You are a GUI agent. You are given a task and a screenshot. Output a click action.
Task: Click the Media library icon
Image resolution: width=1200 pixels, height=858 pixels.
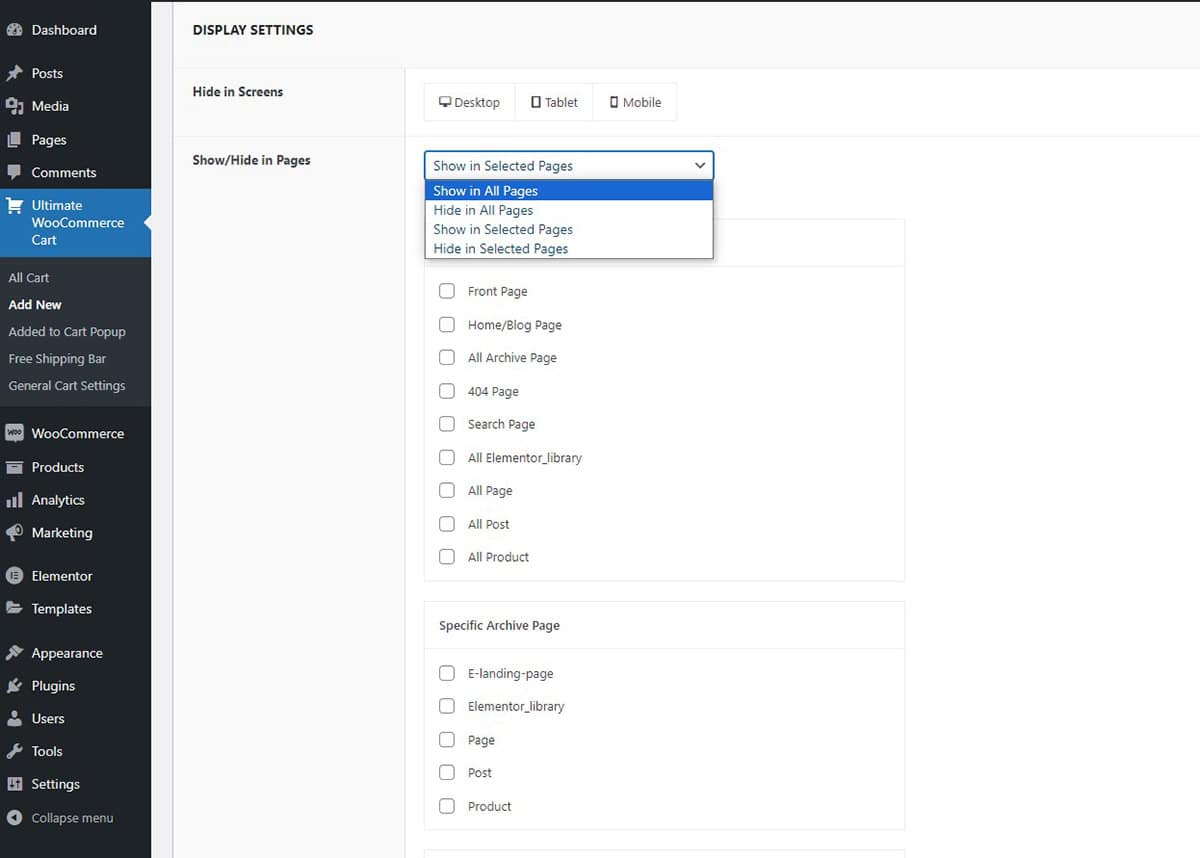14,106
